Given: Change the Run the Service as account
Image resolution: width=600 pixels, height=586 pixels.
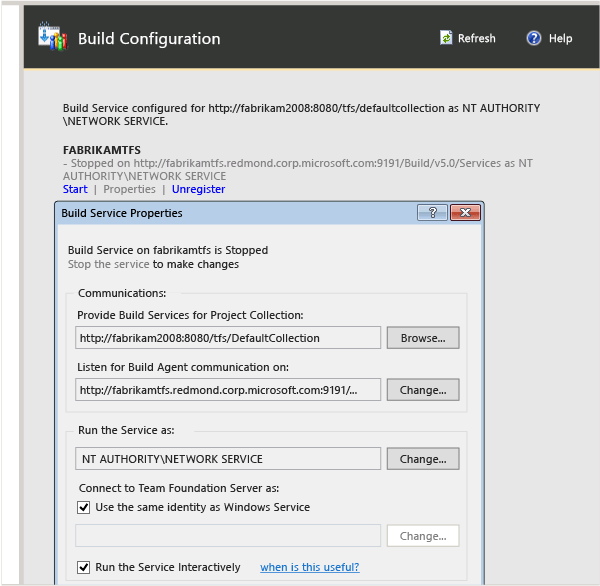Looking at the screenshot, I should 423,459.
